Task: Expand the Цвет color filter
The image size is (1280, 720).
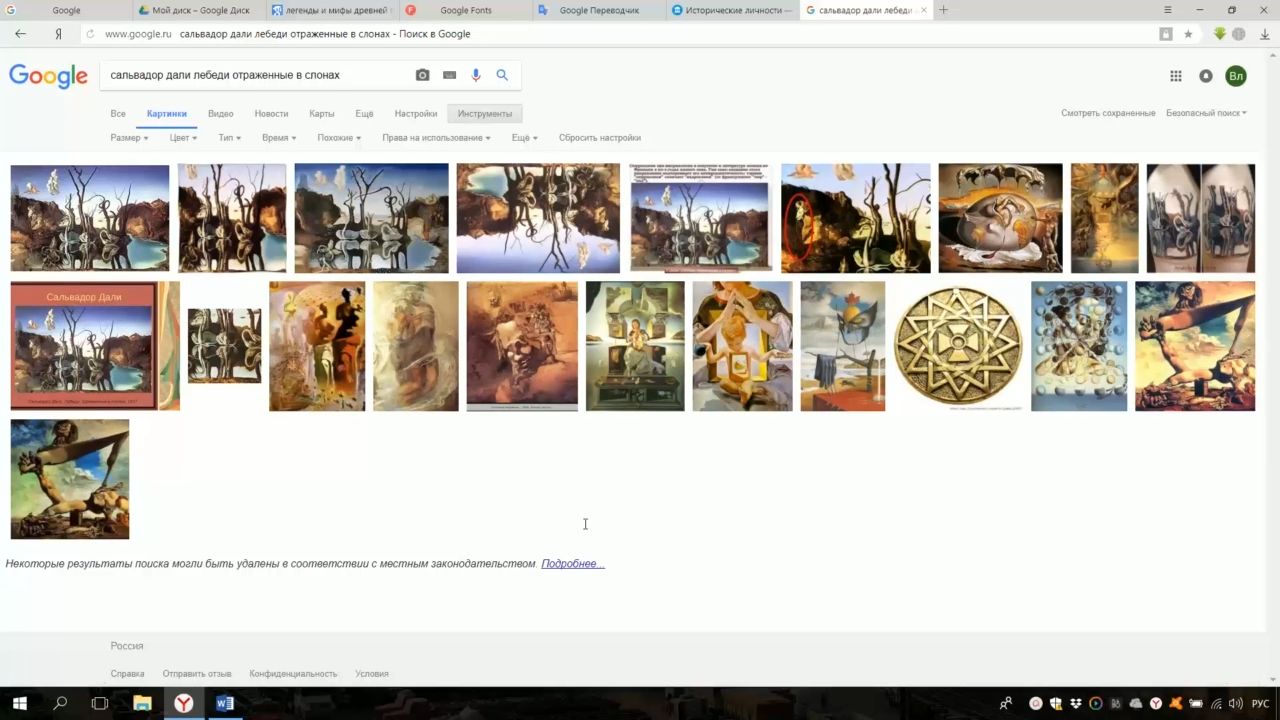Action: (x=183, y=138)
